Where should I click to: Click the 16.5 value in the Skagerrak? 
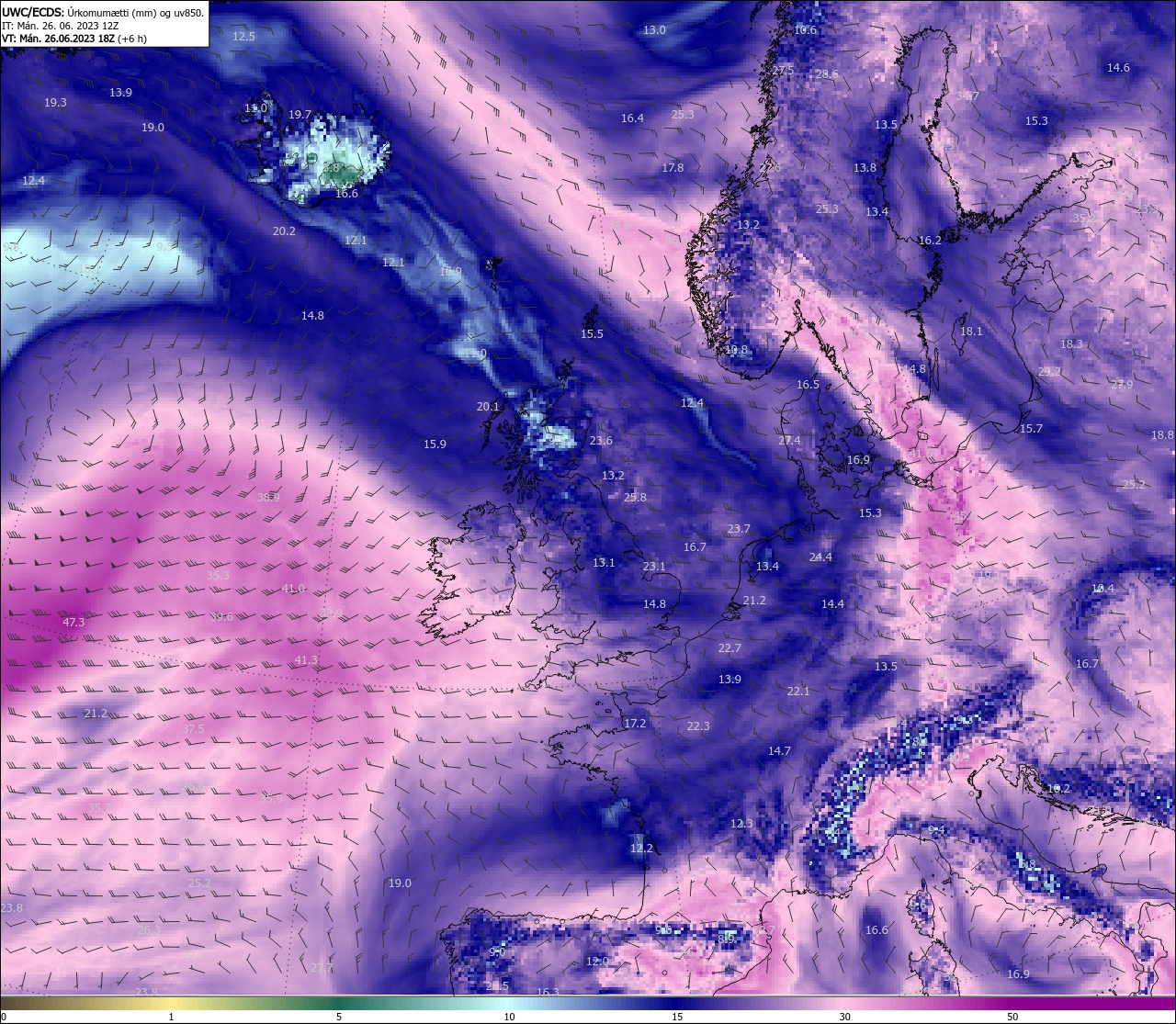[808, 385]
